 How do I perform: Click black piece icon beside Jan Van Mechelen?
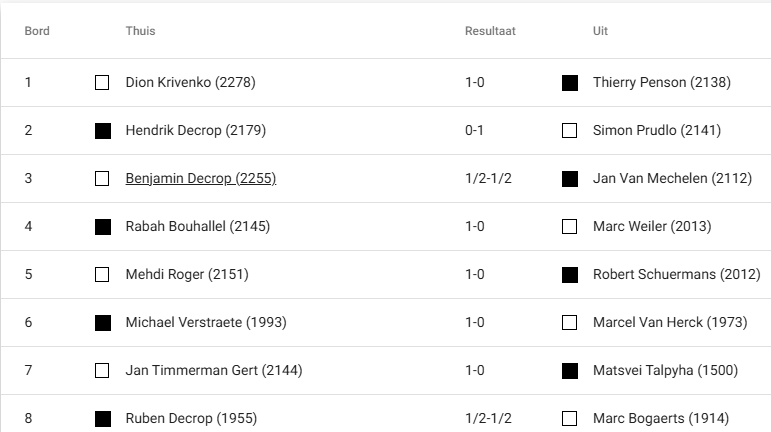pyautogui.click(x=570, y=179)
